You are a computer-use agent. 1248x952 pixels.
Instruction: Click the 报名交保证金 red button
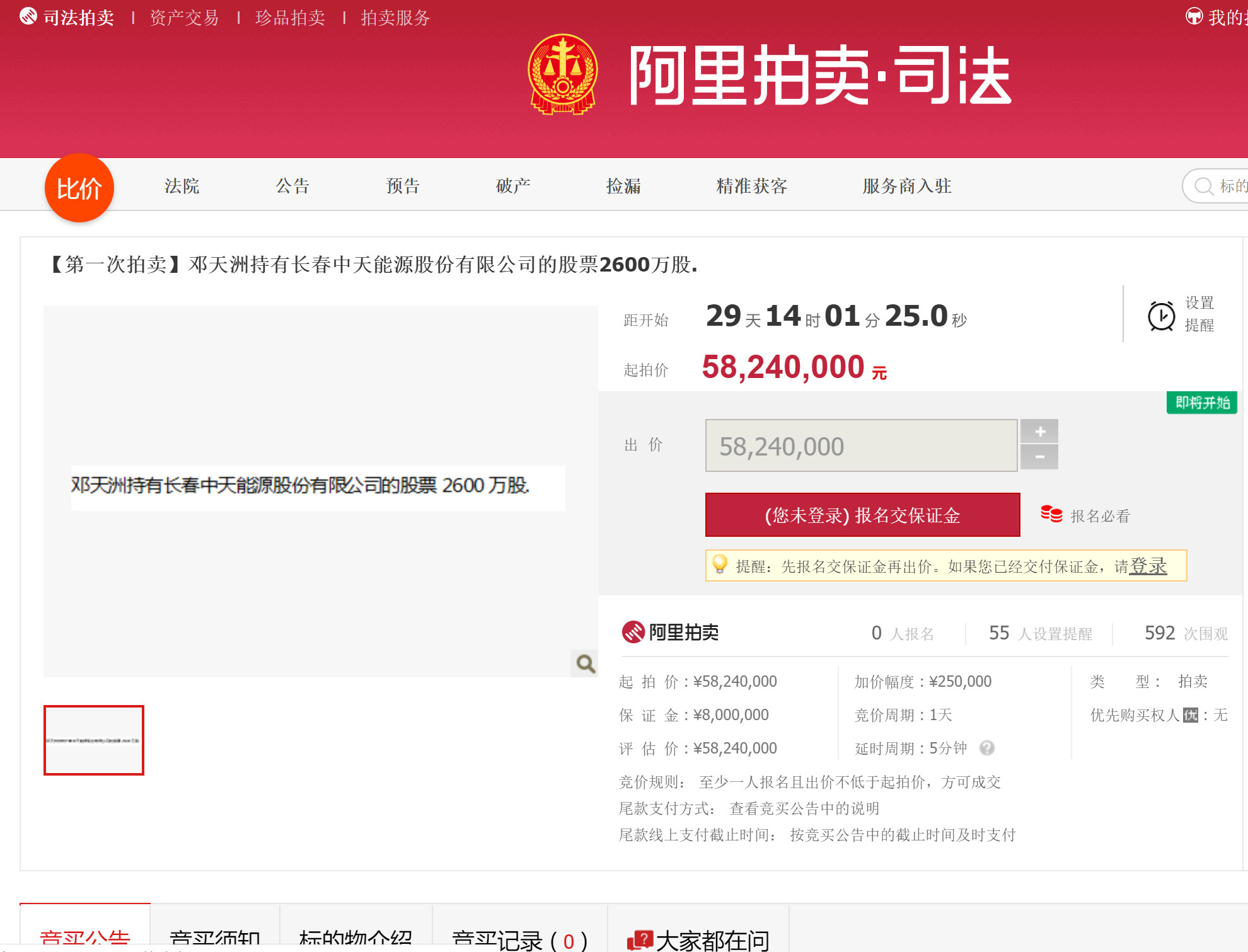coord(862,515)
